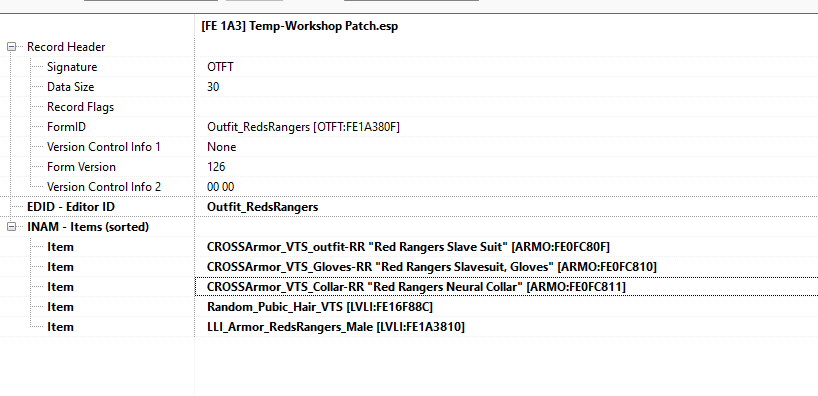Collapse the INAM - Items (sorted) node
This screenshot has width=818, height=396.
click(11, 227)
